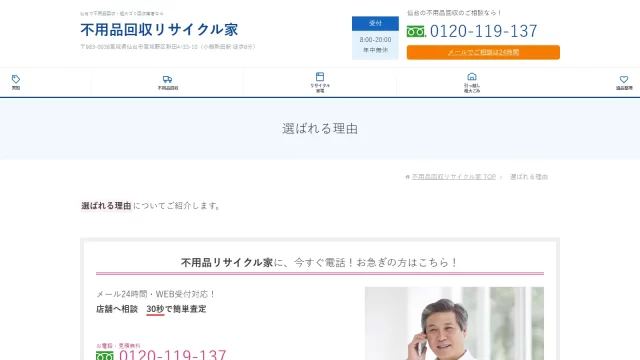The height and width of the screenshot is (360, 640).
Task: Click the home icon in the breadcrumb
Action: tap(407, 177)
